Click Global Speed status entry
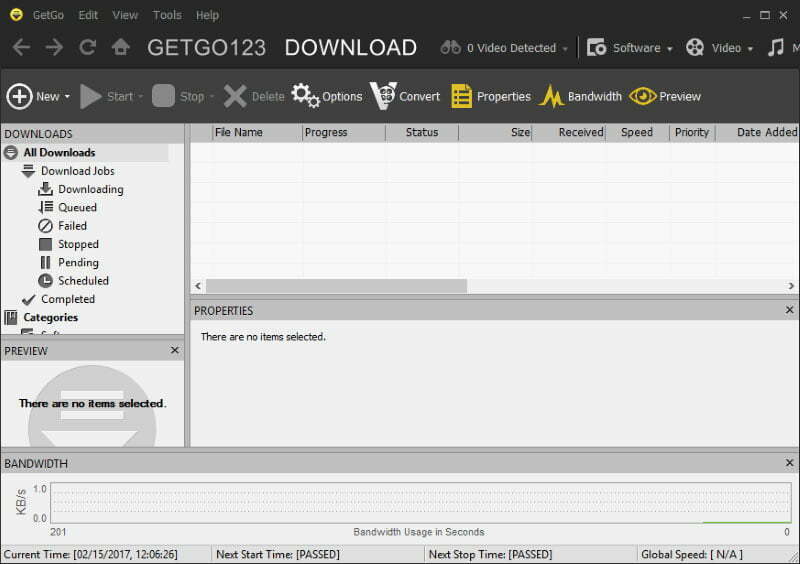Screen dimensions: 800x564 691,554
